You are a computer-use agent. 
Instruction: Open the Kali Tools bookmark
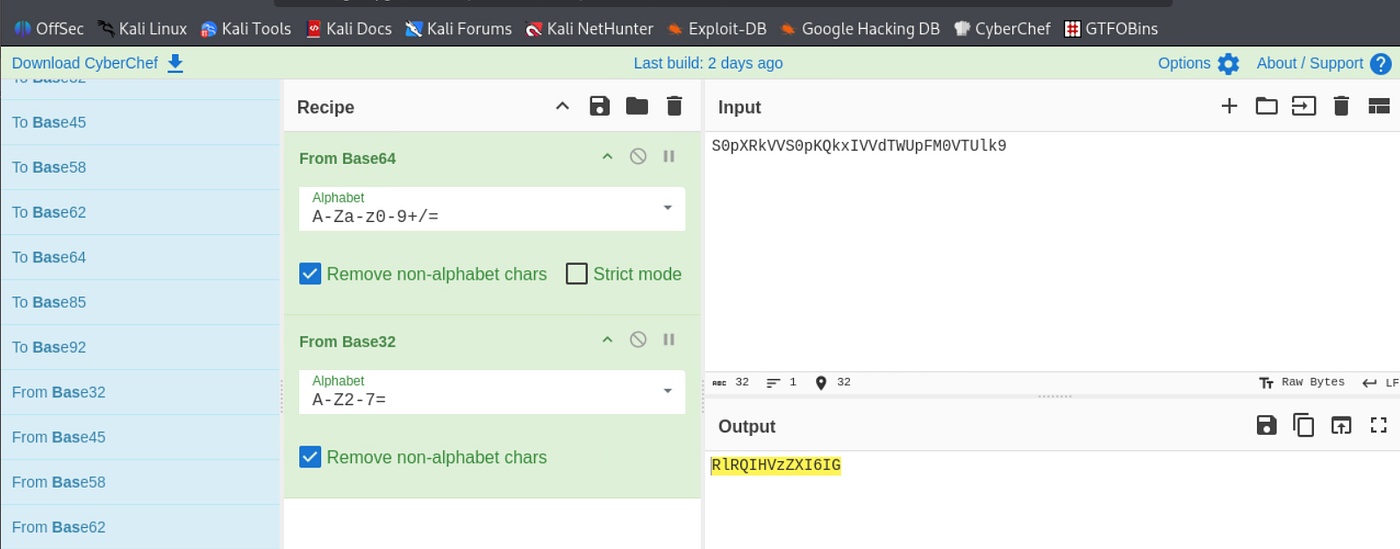coord(246,28)
